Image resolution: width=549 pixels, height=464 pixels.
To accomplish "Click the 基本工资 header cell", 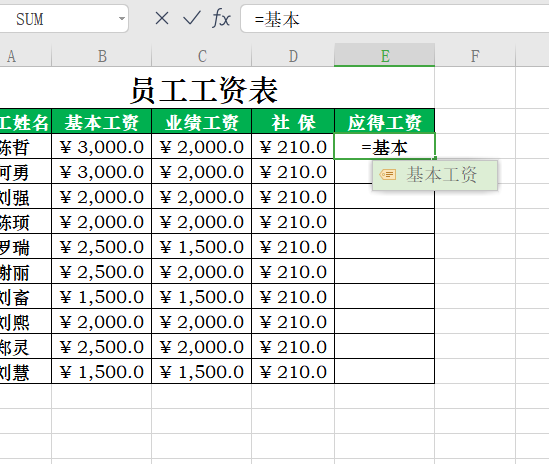I will [x=102, y=122].
